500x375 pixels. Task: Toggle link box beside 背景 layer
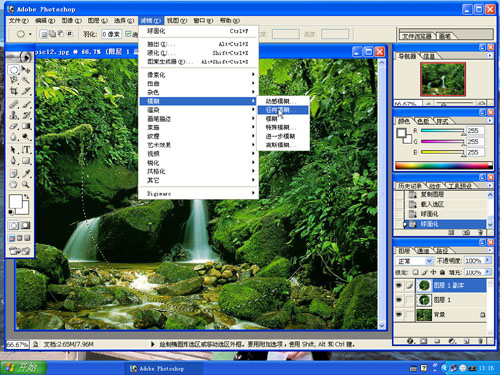pos(409,315)
